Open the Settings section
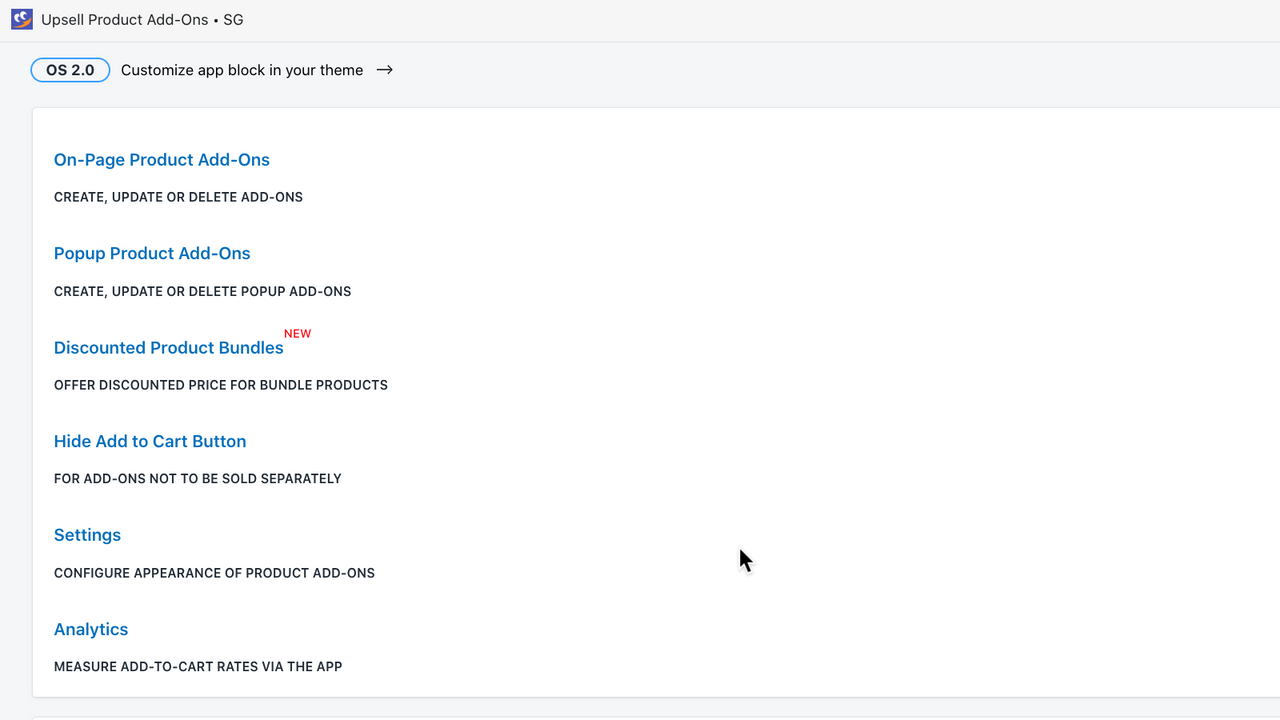The width and height of the screenshot is (1280, 720). point(87,535)
